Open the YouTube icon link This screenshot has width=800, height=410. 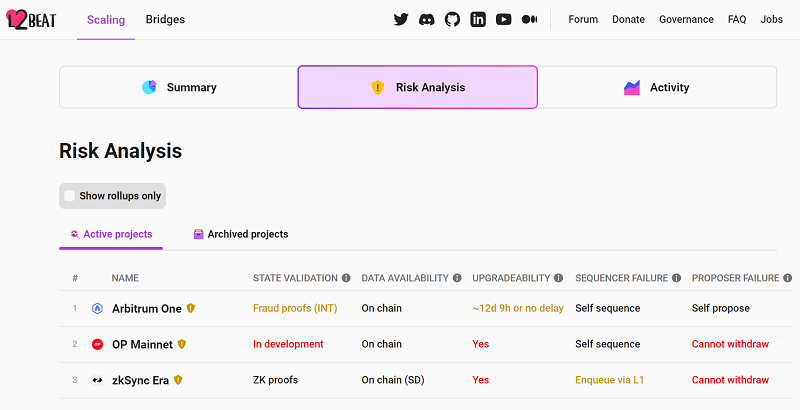point(504,19)
